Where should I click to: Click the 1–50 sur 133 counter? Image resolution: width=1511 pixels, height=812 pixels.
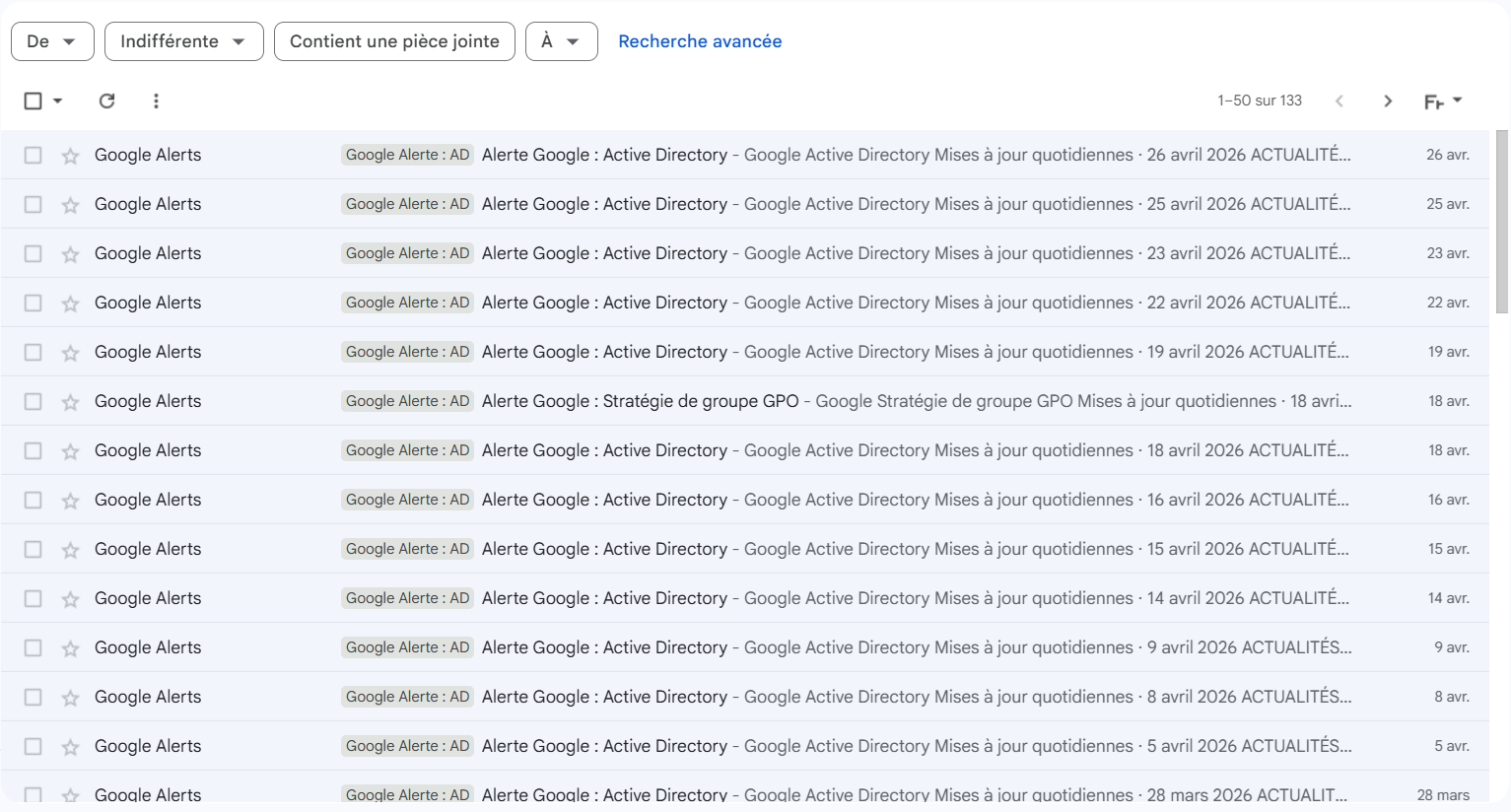1260,101
